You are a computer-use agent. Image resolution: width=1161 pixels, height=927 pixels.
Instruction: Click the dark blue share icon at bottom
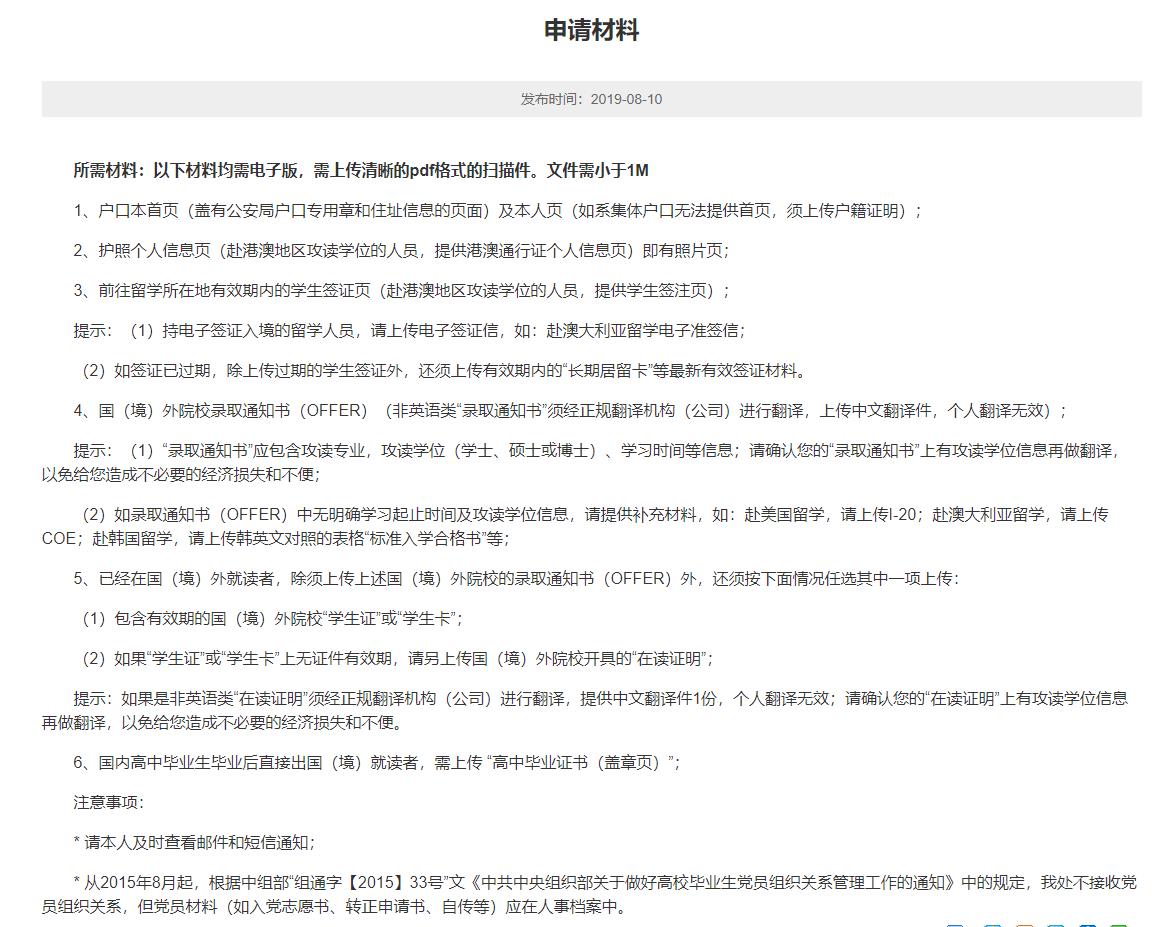point(1087,925)
